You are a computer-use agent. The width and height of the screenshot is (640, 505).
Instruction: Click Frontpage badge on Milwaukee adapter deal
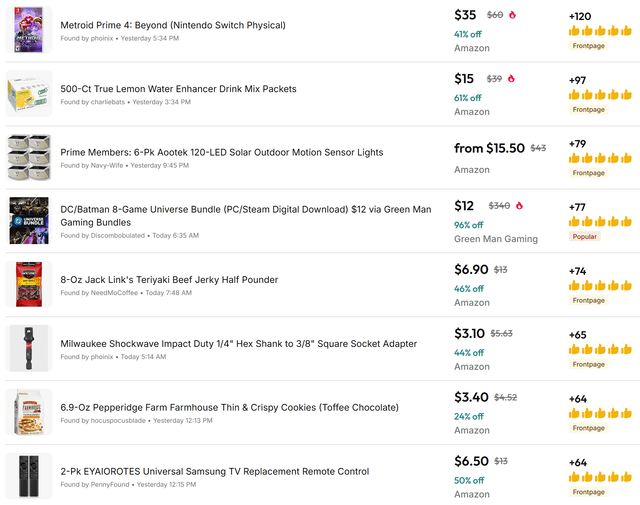(x=589, y=364)
